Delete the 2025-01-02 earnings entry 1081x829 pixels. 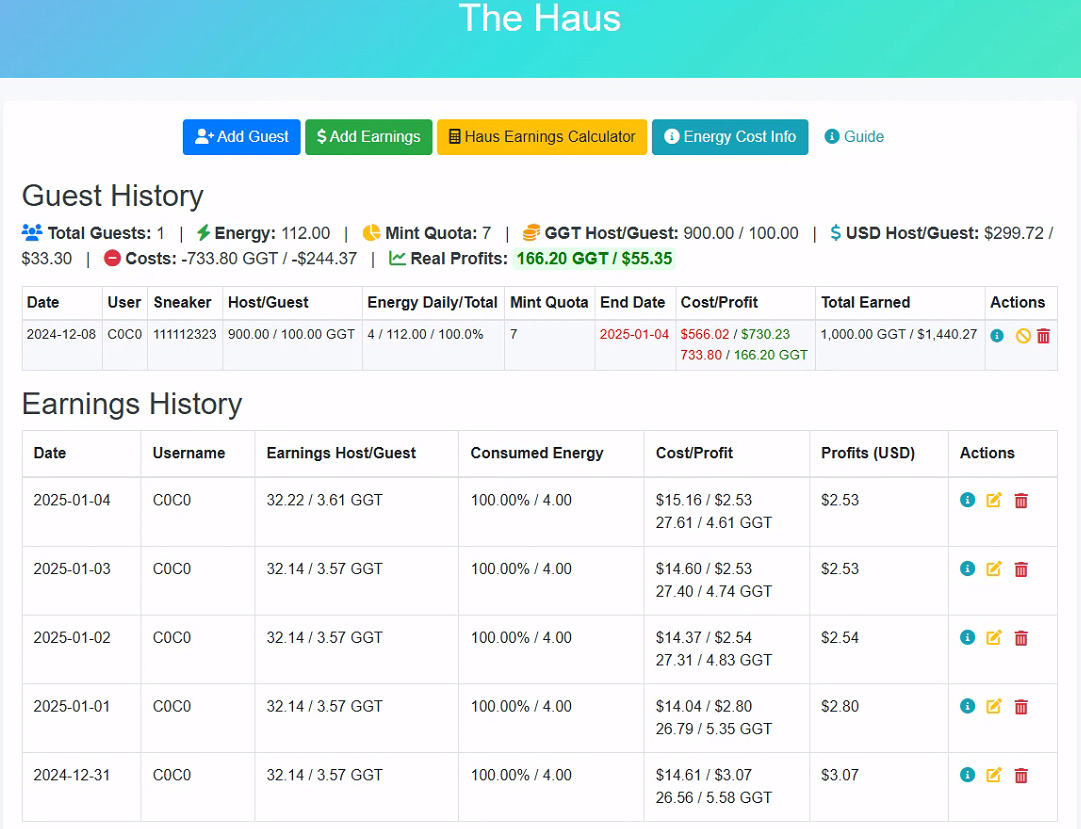[1021, 638]
